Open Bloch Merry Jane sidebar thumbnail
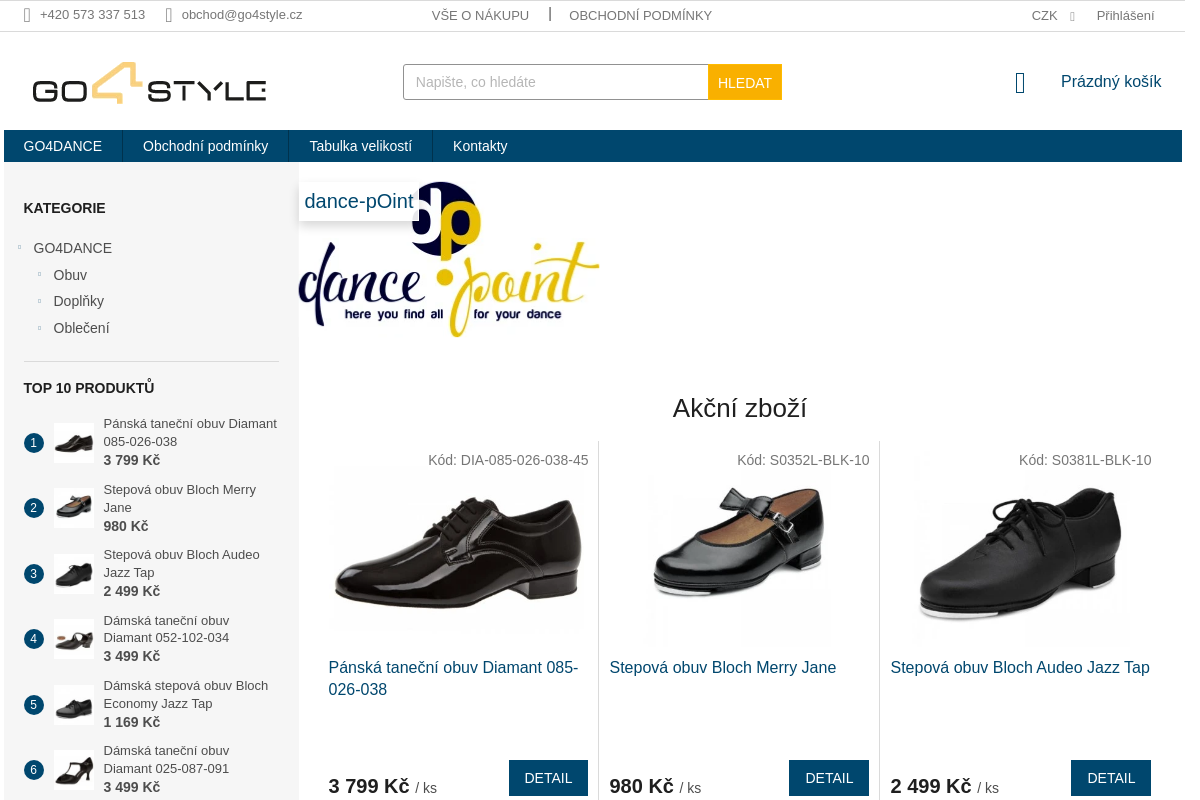 coord(74,508)
